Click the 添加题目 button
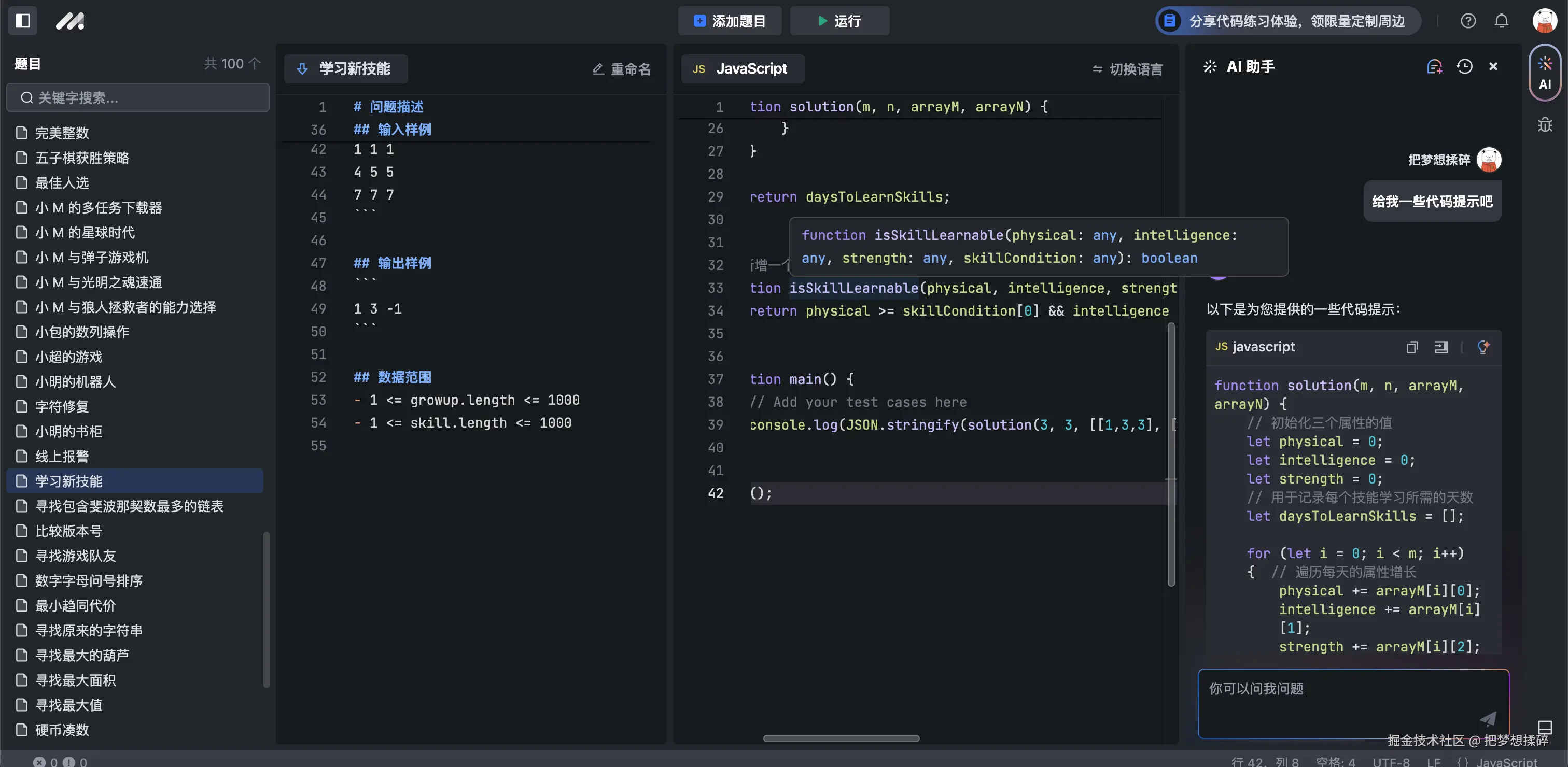This screenshot has height=767, width=1568. tap(729, 21)
